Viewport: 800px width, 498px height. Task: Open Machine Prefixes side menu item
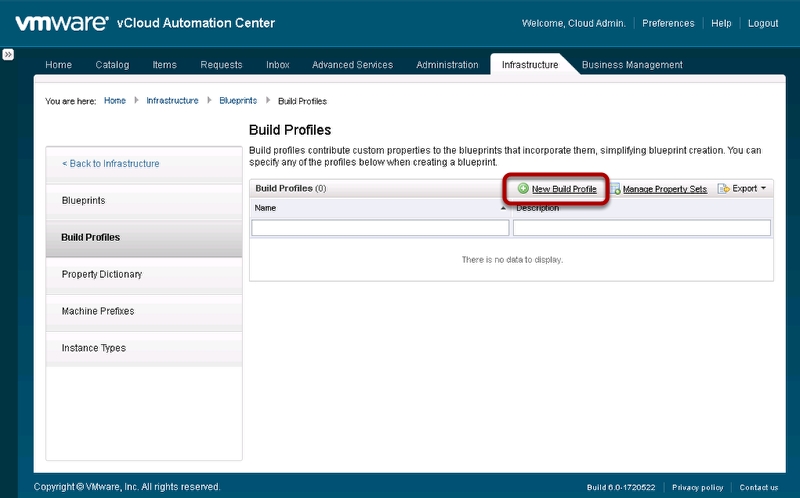[x=144, y=311]
